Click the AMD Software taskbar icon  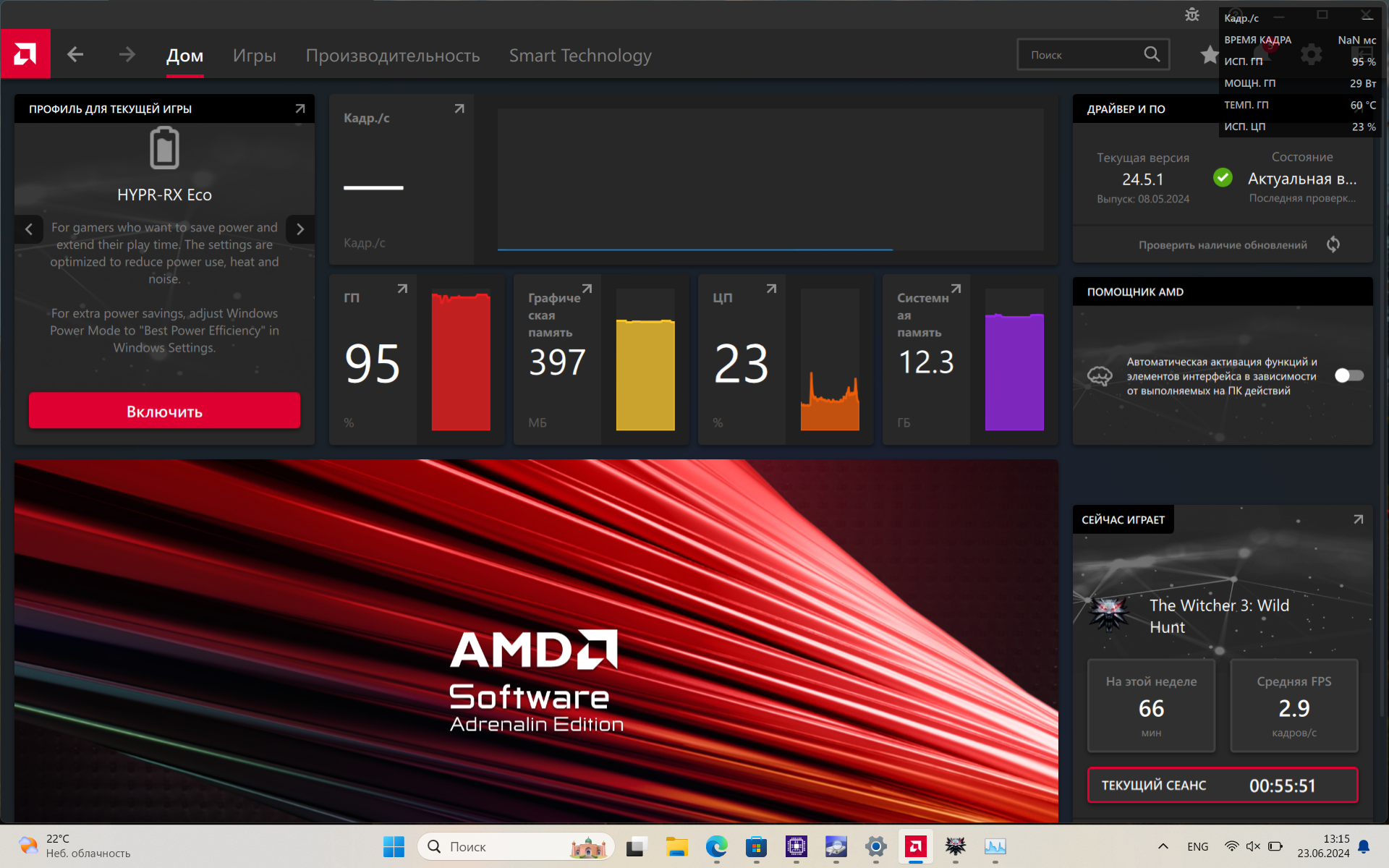point(916,846)
